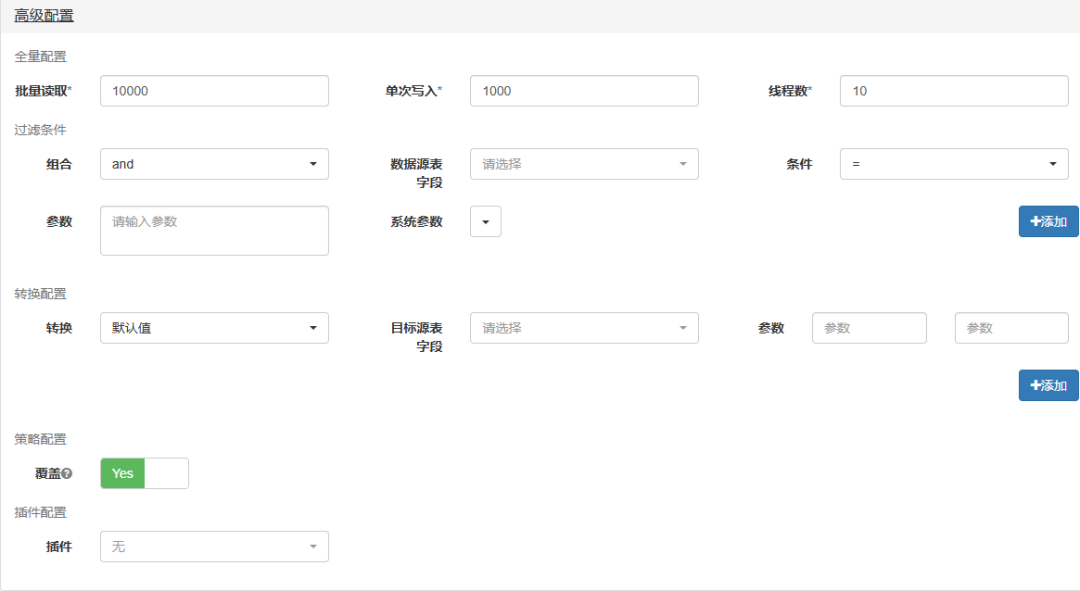Open the 目标源表字段 dropdown
This screenshot has height=591, width=1080.
pyautogui.click(x=584, y=328)
